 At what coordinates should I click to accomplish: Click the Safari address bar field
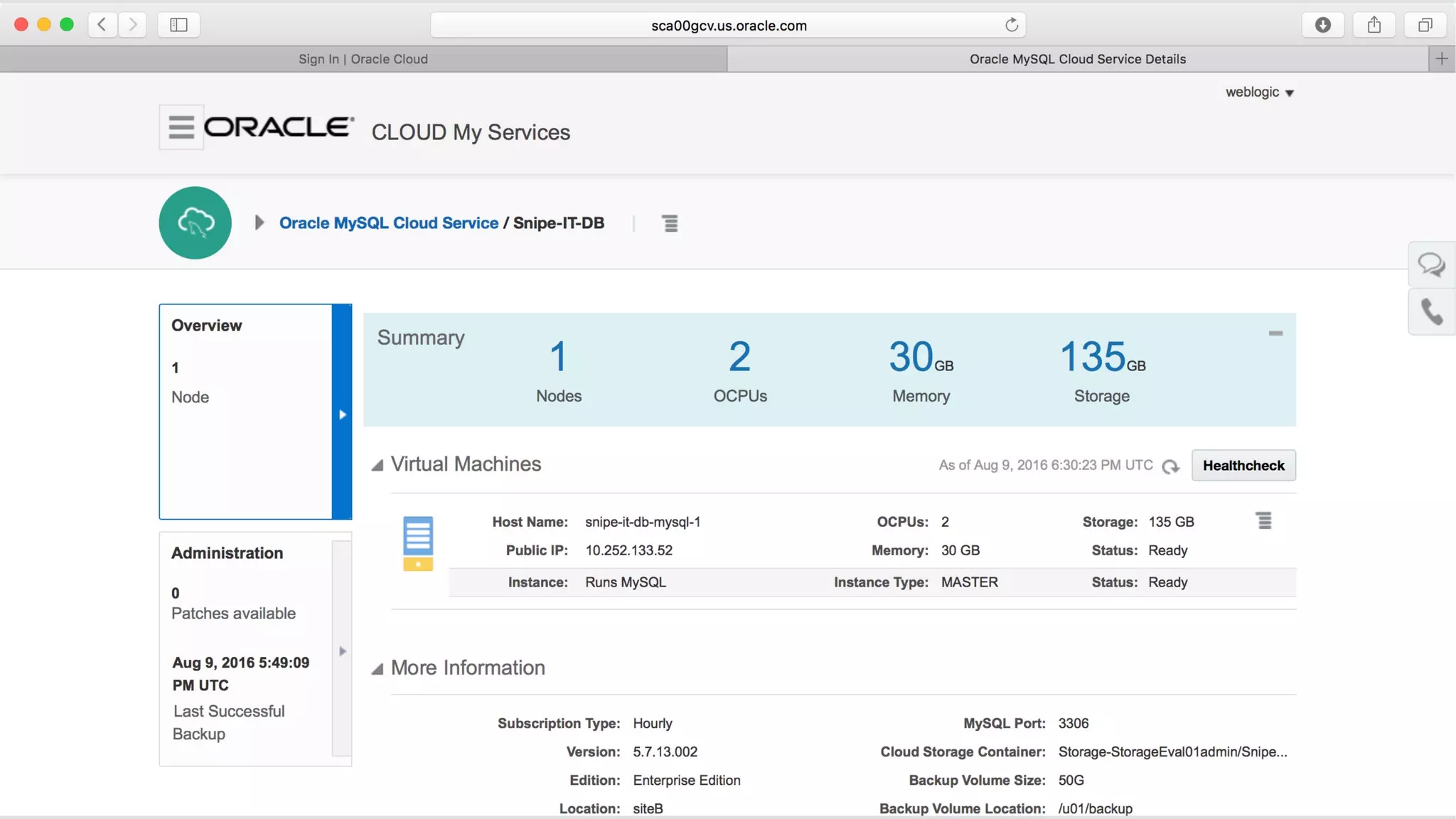728,26
